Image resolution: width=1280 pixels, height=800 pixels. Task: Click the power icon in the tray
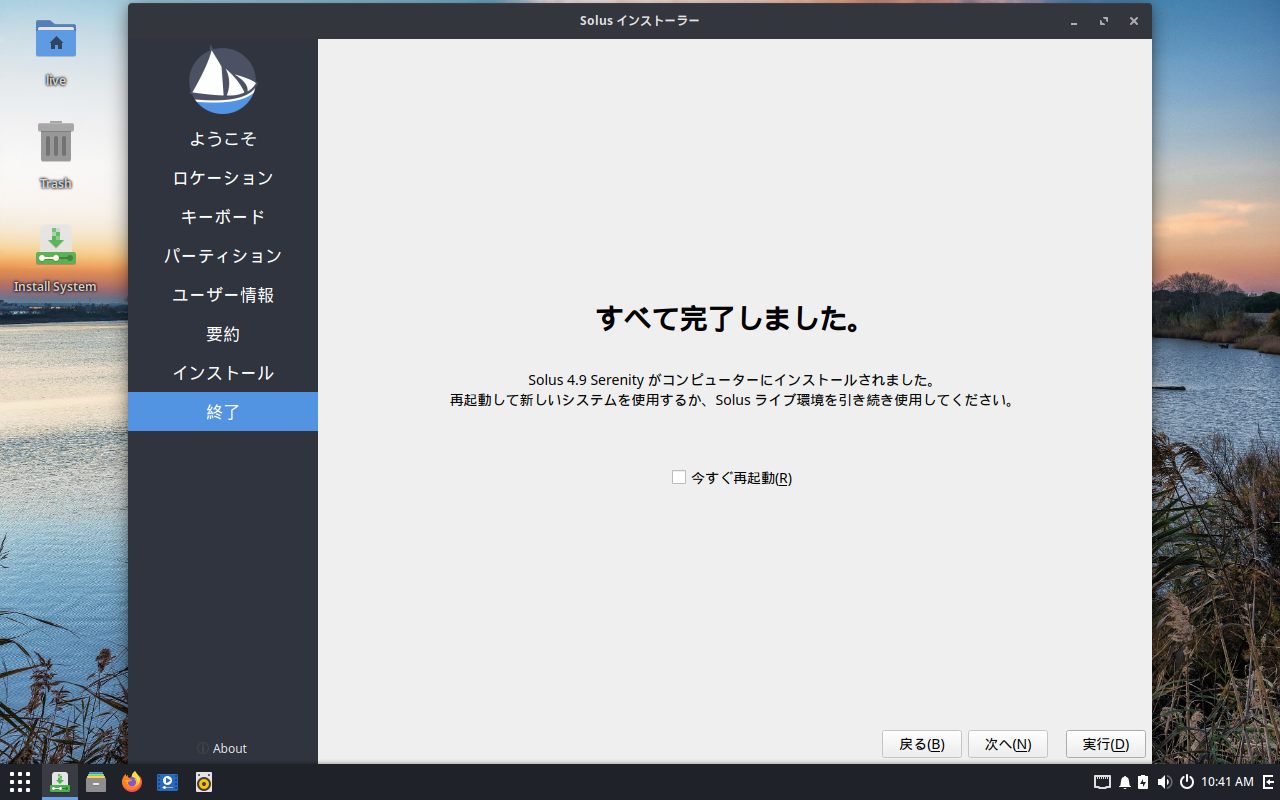point(1187,782)
